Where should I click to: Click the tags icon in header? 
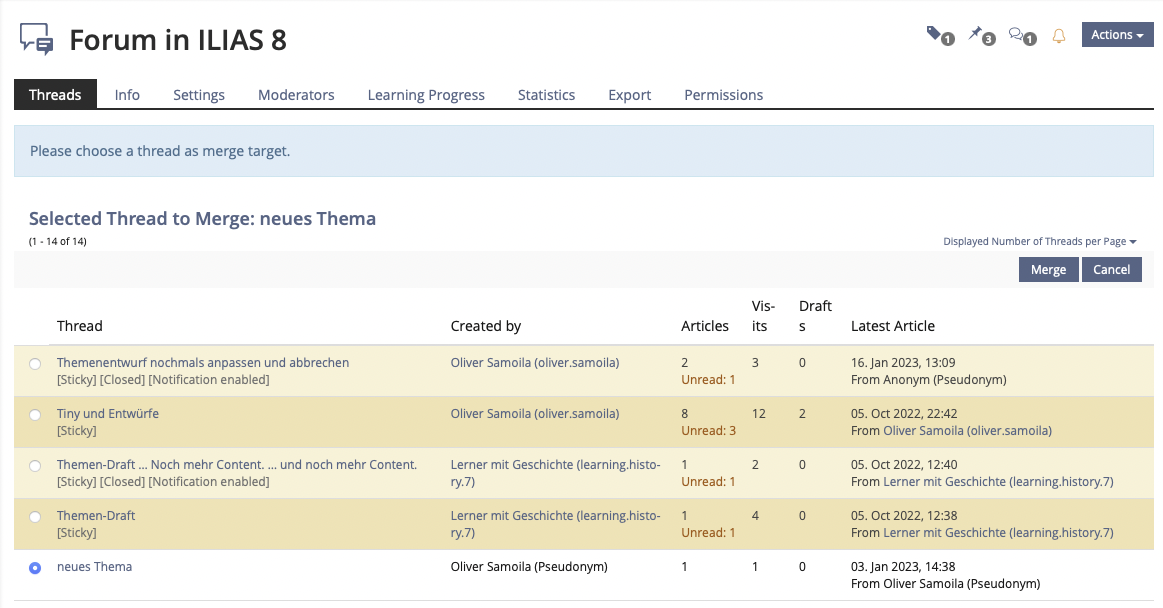coord(937,35)
